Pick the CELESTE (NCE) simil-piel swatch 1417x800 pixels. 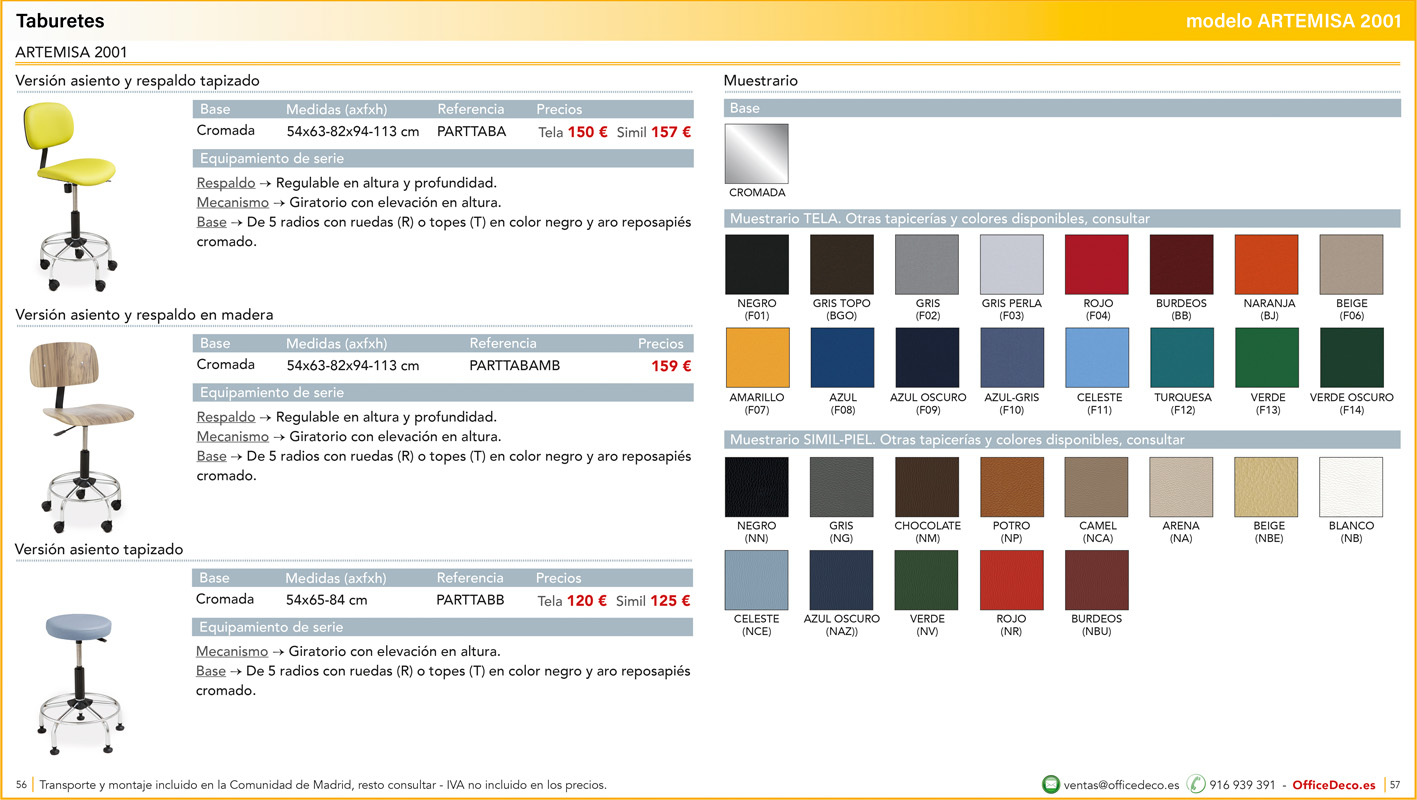point(757,580)
